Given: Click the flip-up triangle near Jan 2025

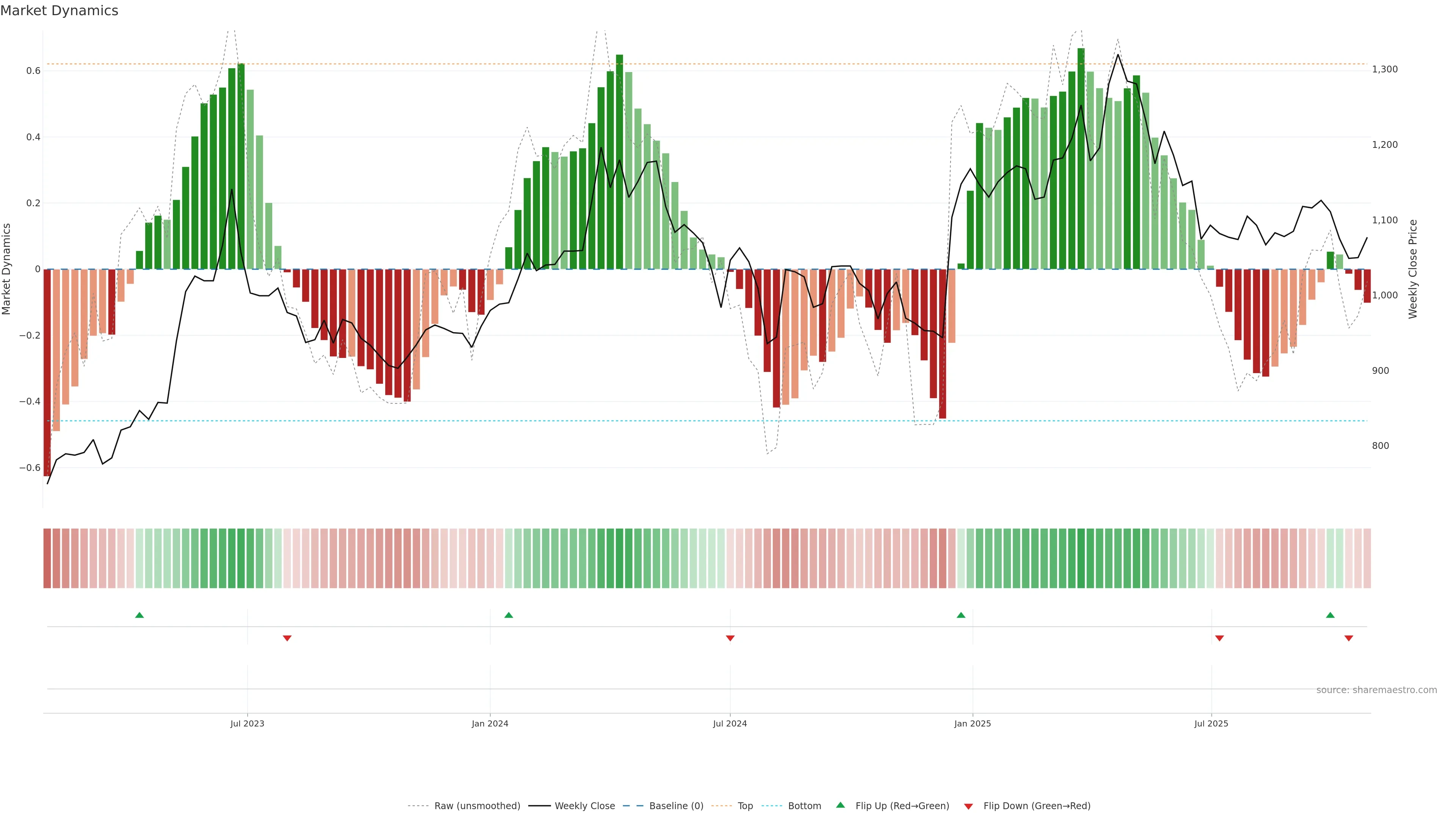Looking at the screenshot, I should (961, 615).
